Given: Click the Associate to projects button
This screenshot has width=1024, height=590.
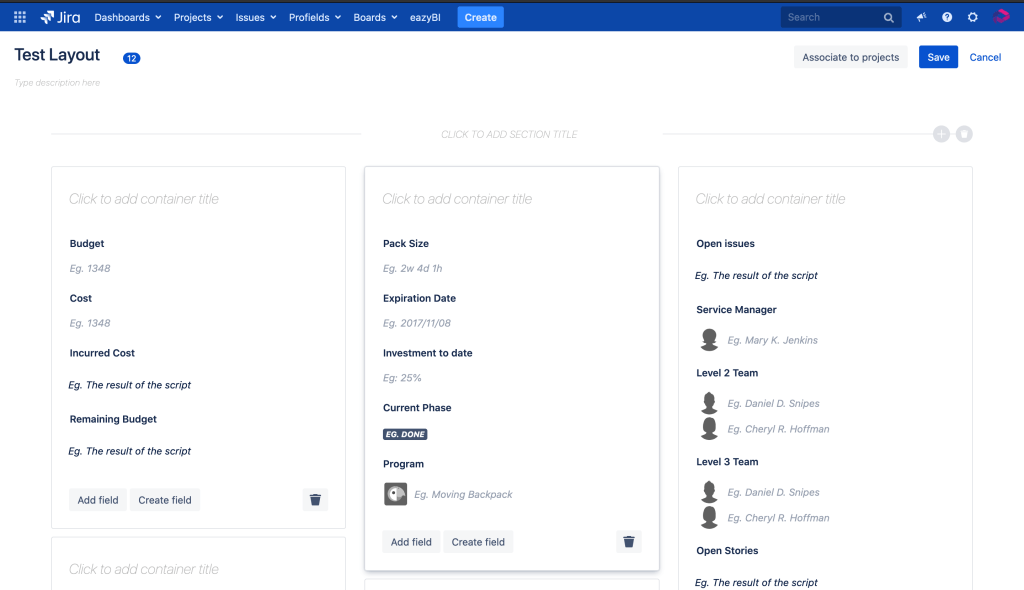Looking at the screenshot, I should click(850, 57).
